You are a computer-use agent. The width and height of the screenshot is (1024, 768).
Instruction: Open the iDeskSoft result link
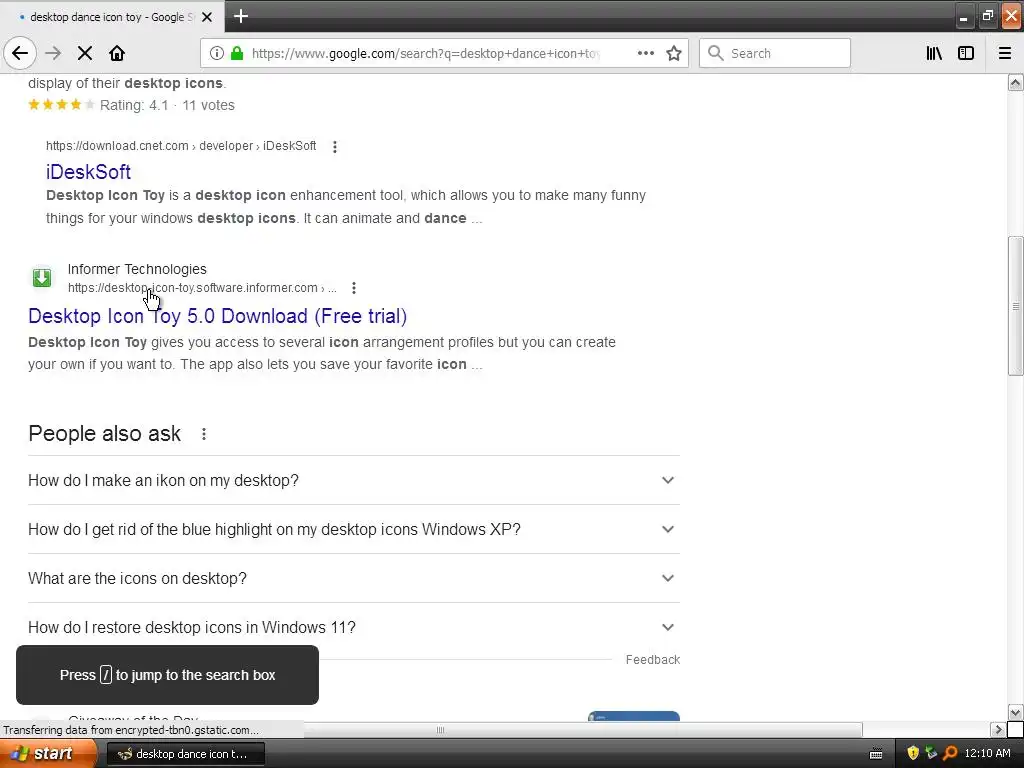tap(88, 172)
